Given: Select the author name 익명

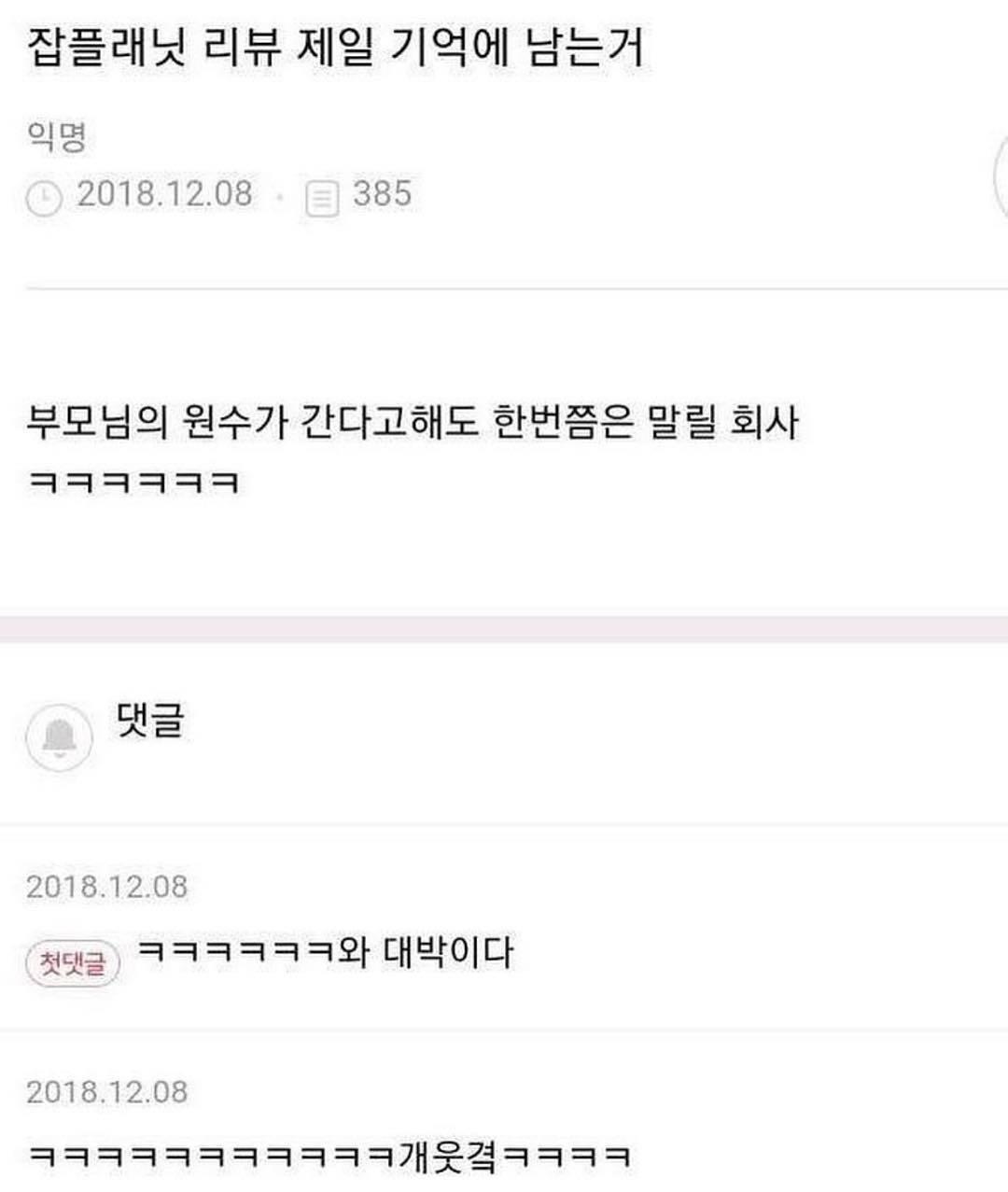Looking at the screenshot, I should (57, 137).
